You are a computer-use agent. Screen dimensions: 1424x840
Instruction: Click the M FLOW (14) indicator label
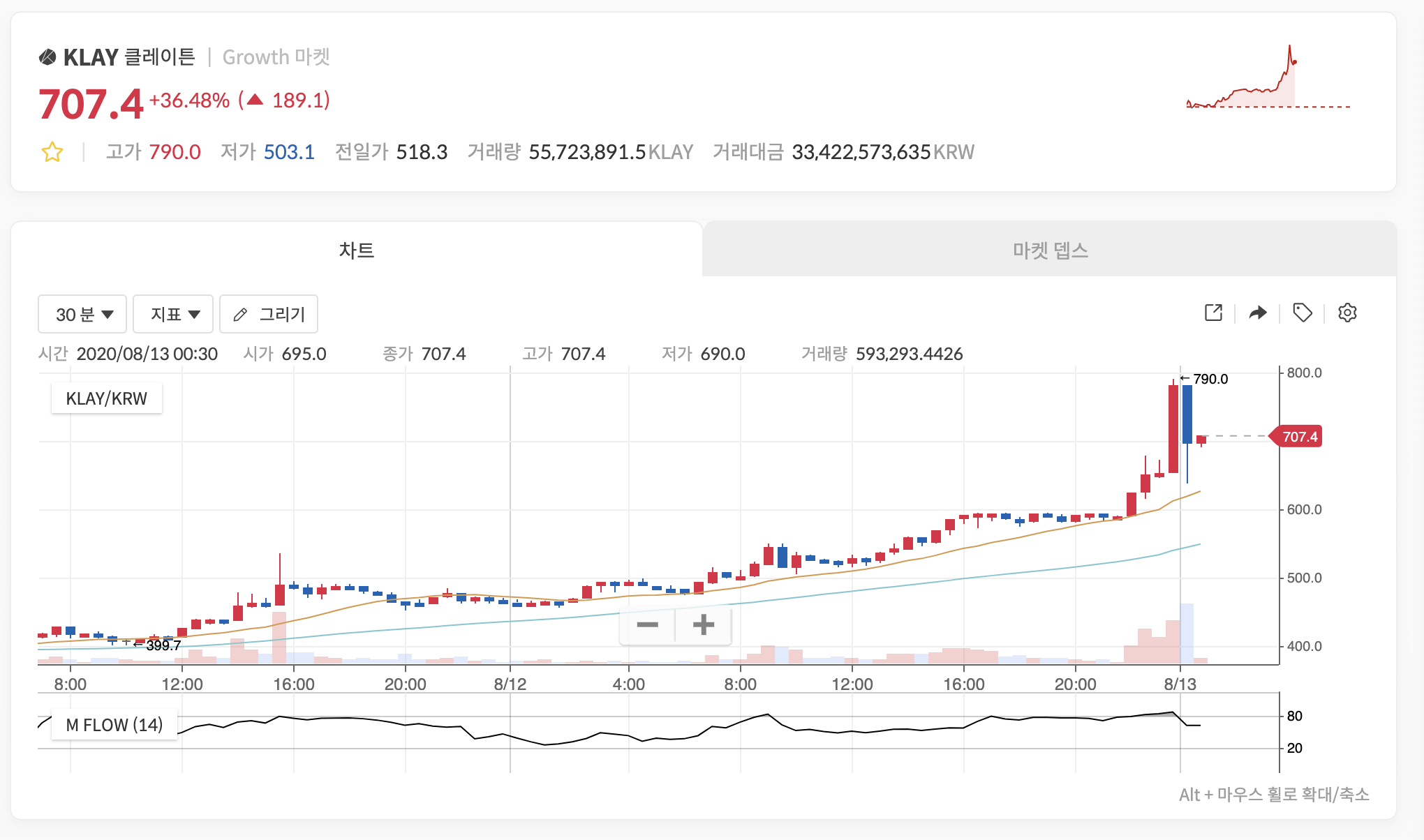tap(114, 725)
